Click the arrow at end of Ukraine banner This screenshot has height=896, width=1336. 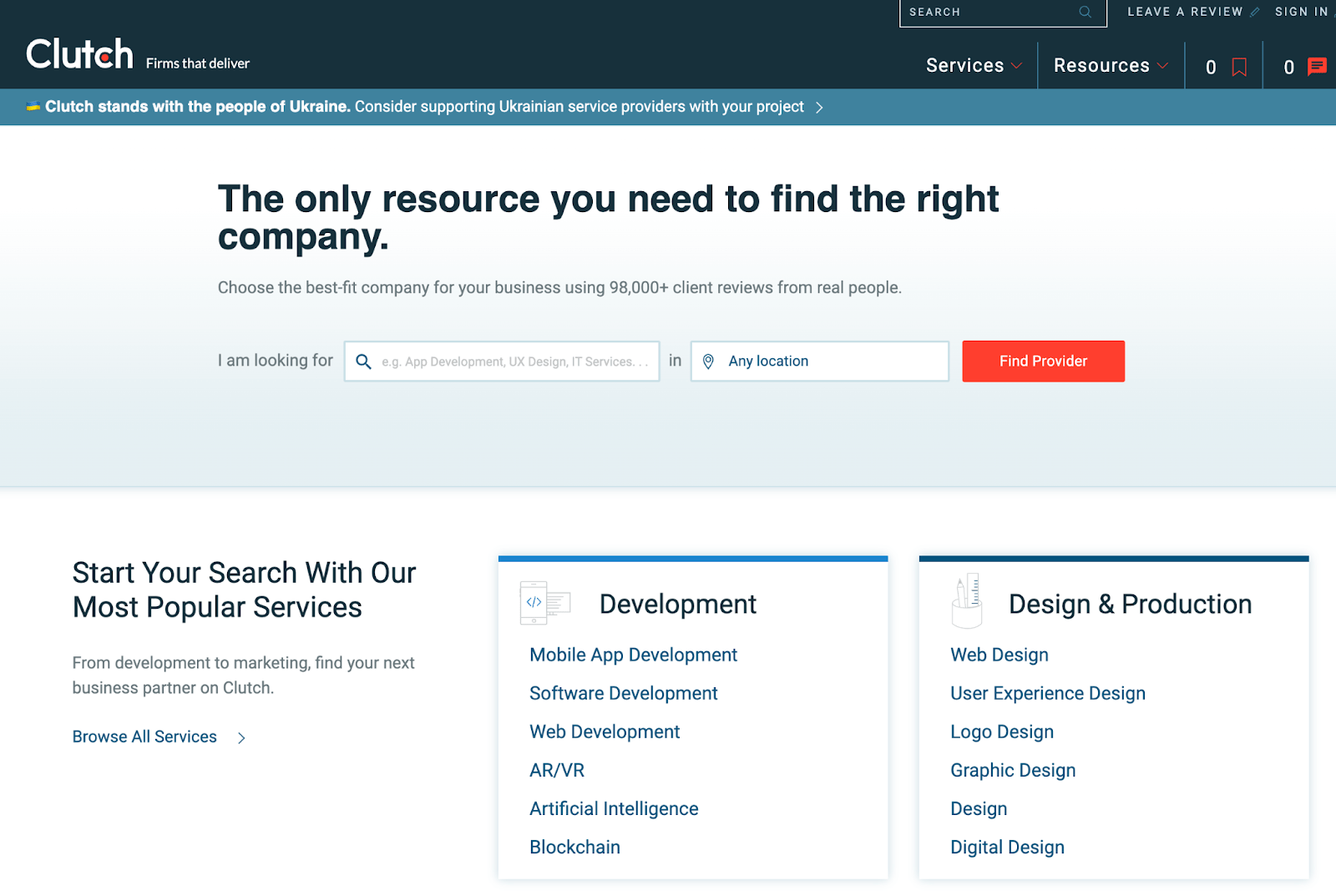(x=819, y=107)
